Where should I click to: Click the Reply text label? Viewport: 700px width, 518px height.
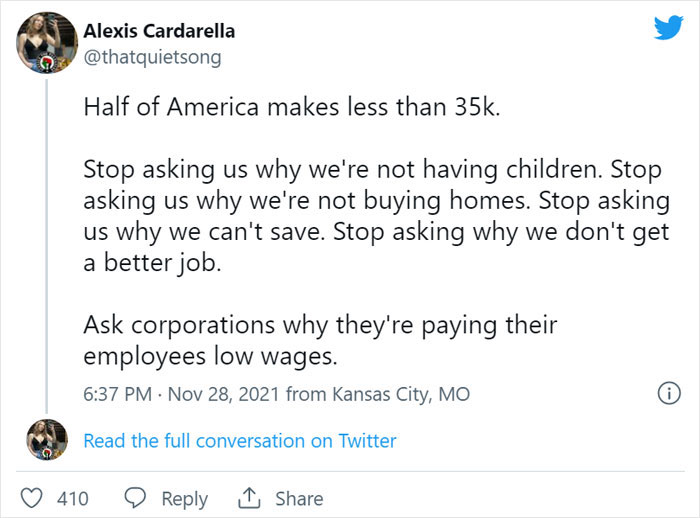[x=184, y=499]
